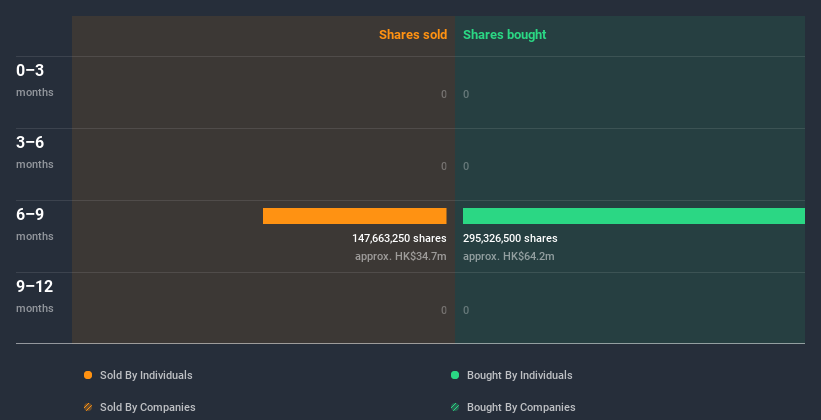821x420 pixels.
Task: Click the Shares sold column header
Action: pos(413,35)
